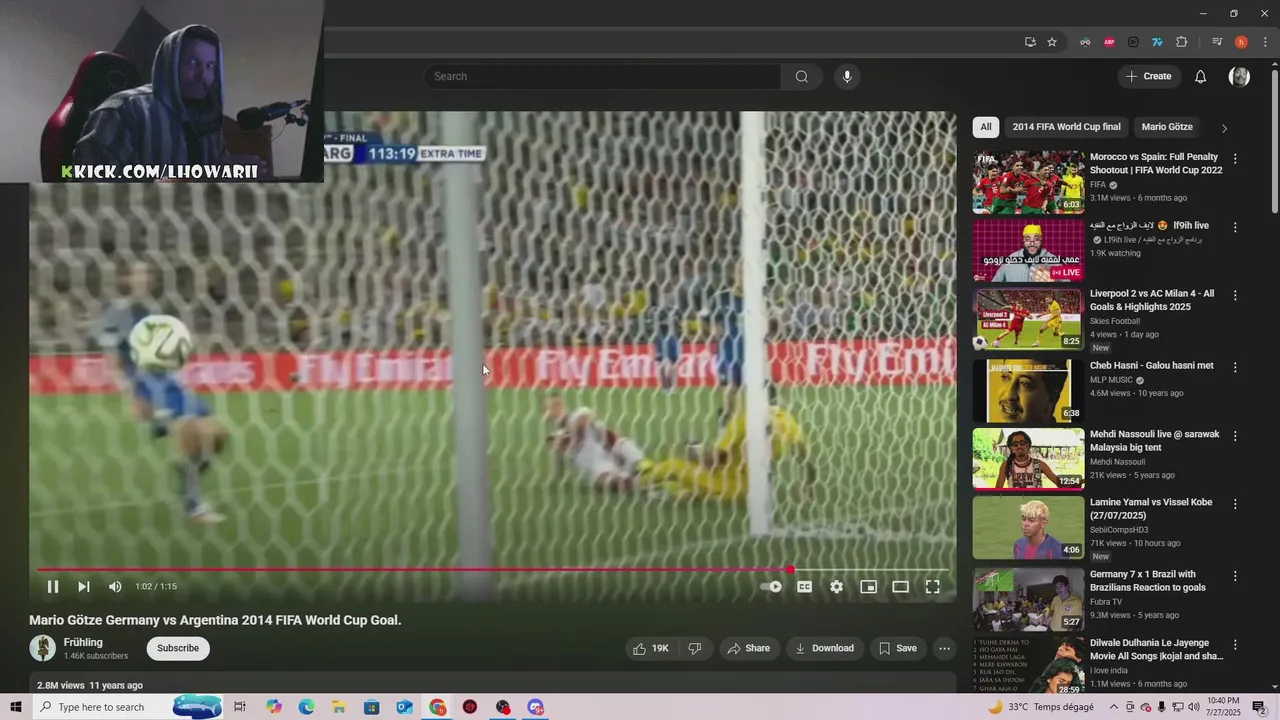Install the page as app icon in address bar
The height and width of the screenshot is (720, 1280).
[x=1030, y=42]
